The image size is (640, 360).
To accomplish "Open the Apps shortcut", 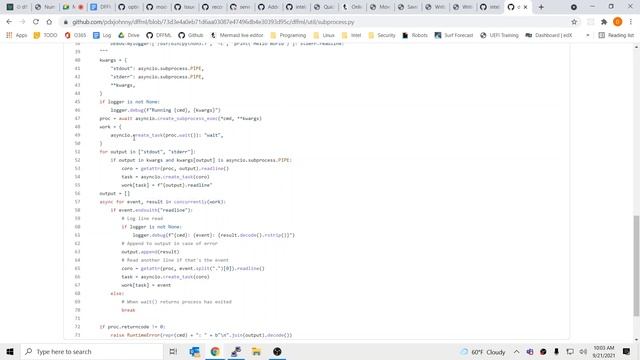I will pos(16,36).
